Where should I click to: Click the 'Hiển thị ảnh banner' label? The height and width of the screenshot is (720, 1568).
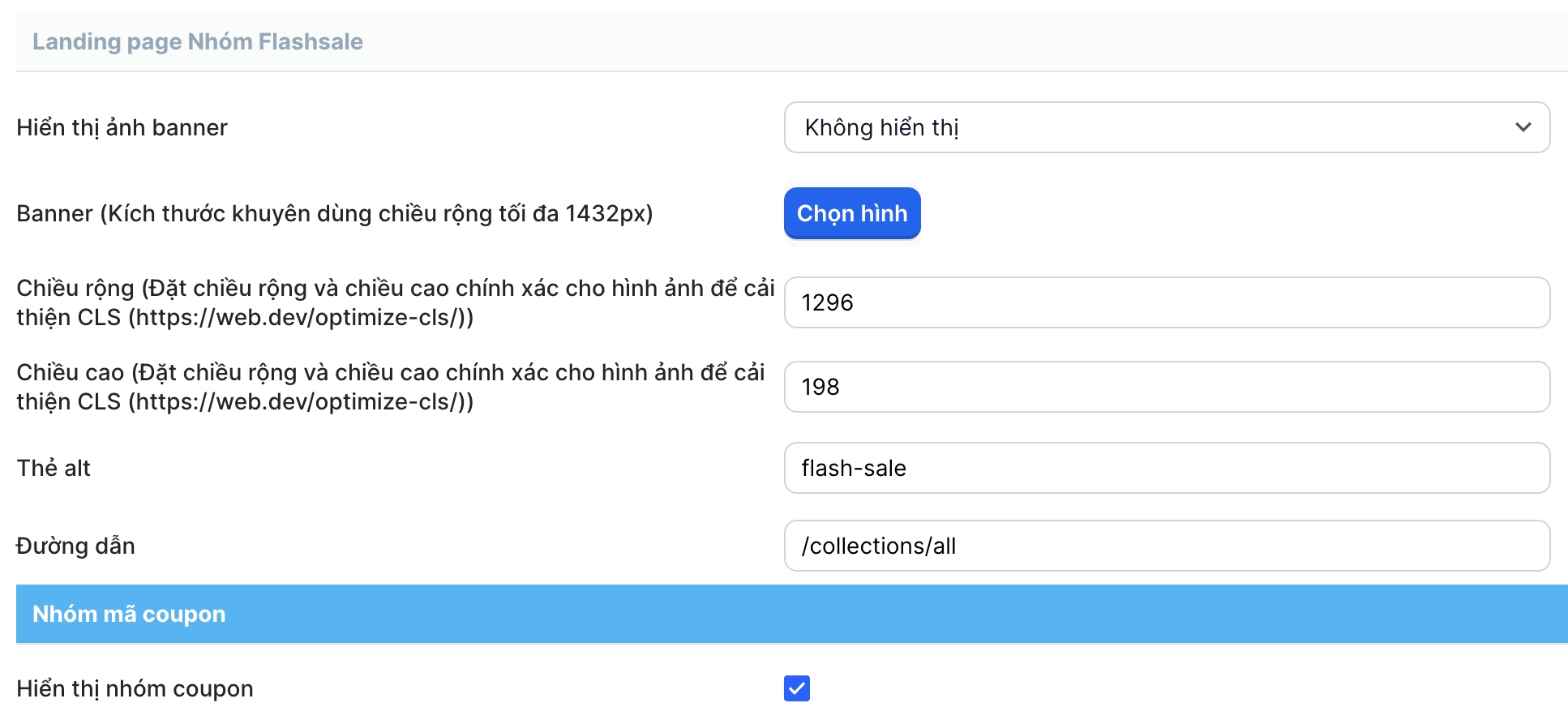(122, 127)
